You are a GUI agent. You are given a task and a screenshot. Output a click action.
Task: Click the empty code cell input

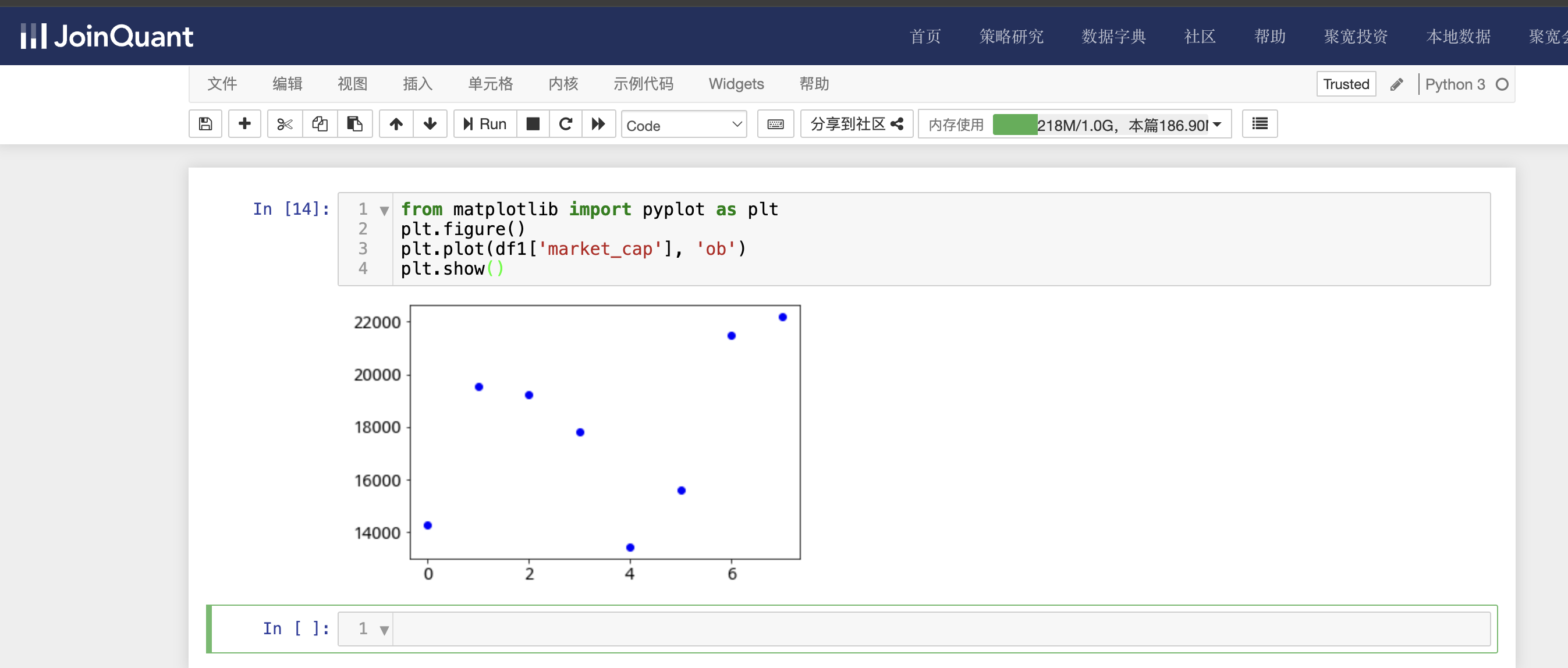pyautogui.click(x=941, y=628)
